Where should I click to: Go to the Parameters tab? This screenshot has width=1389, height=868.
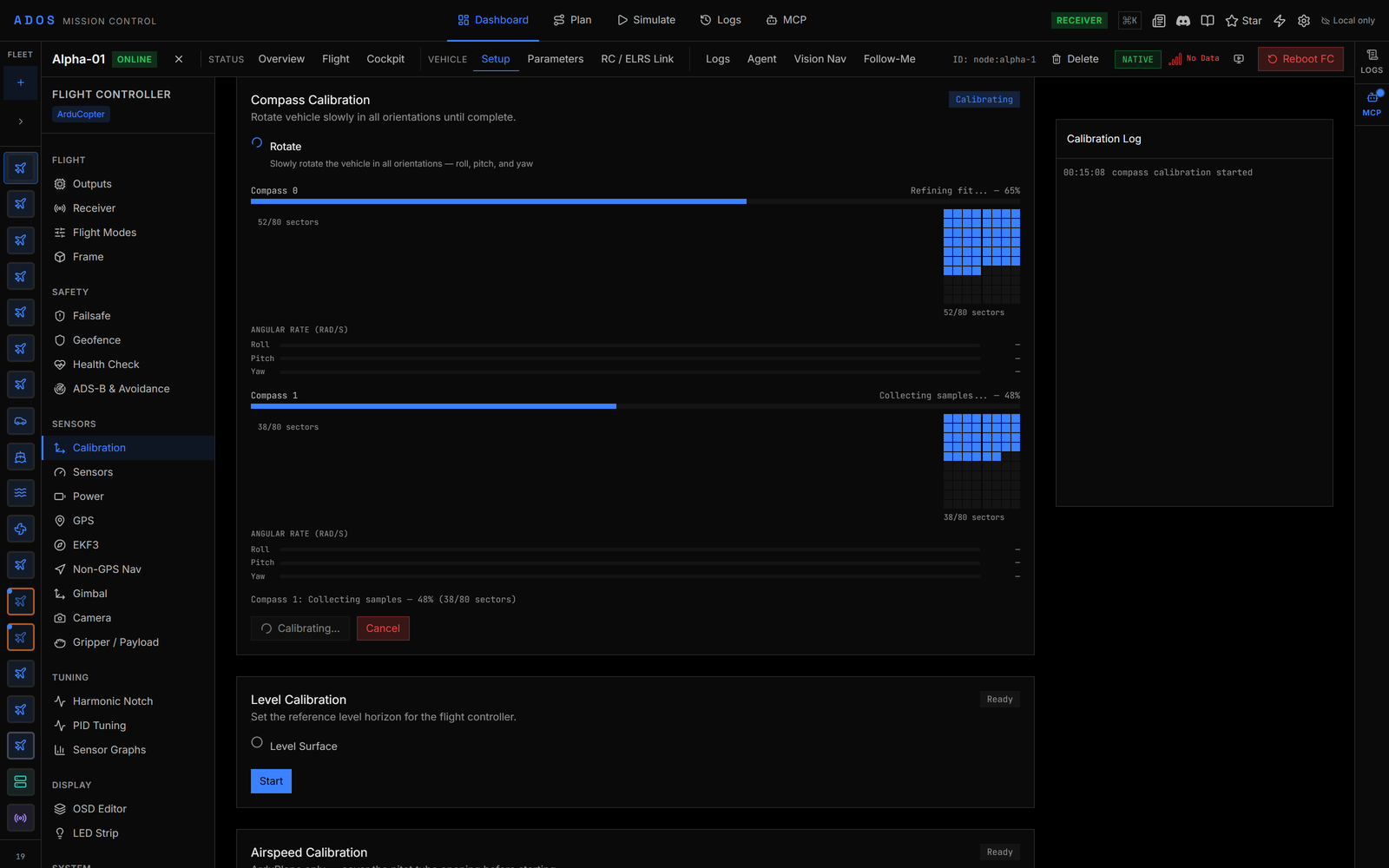(556, 59)
